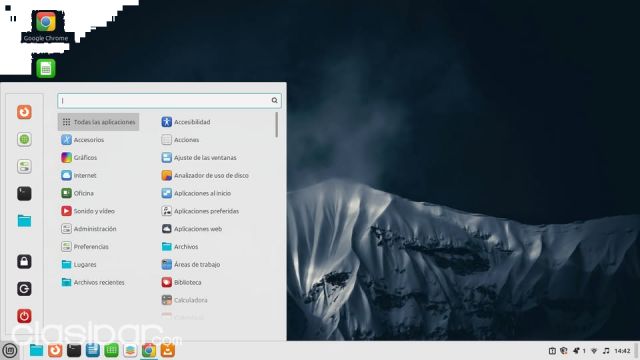This screenshot has height=360, width=640.
Task: Select the Todas las aplicaciones category
Action: click(x=98, y=122)
